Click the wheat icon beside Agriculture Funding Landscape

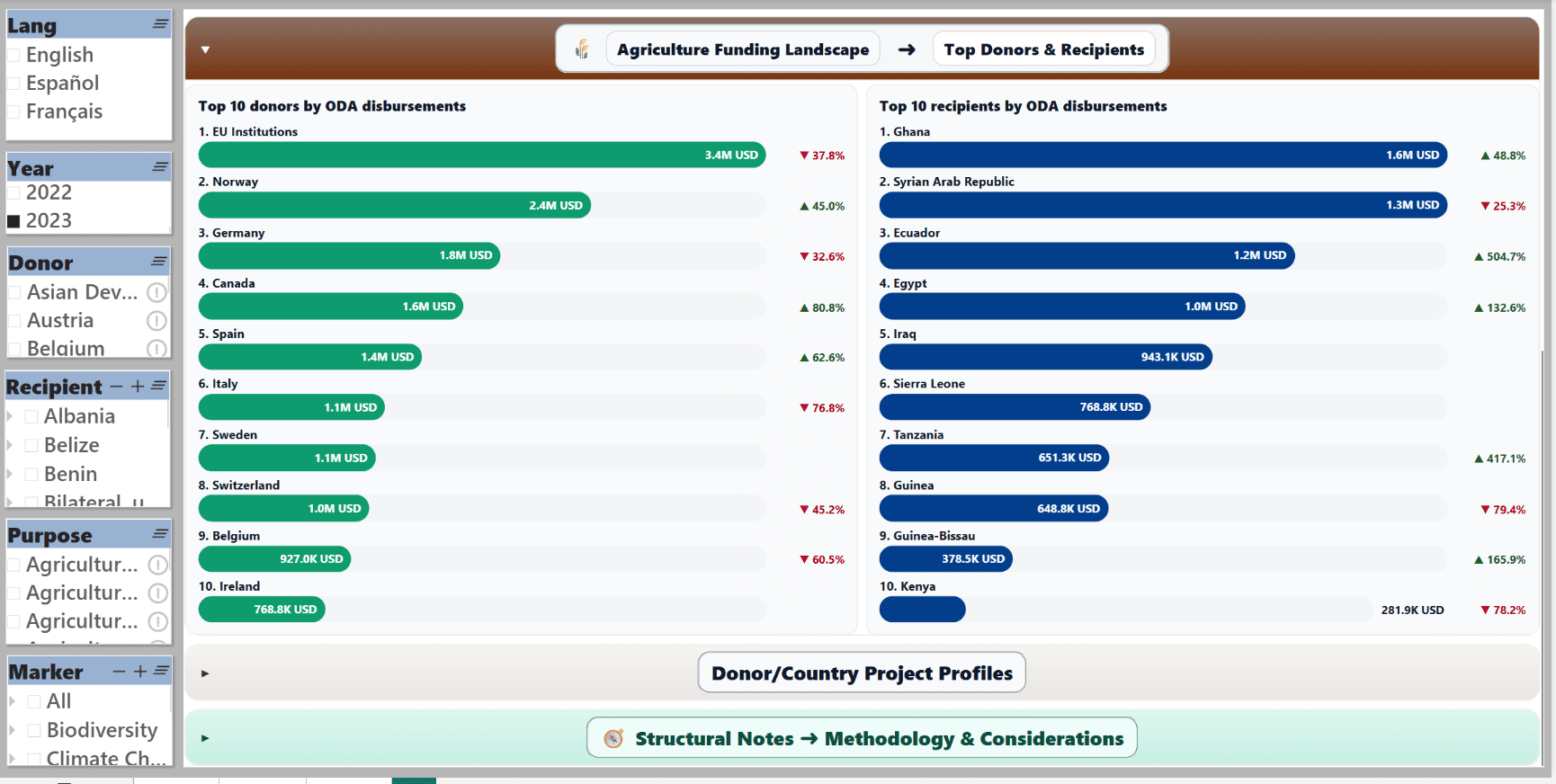(x=582, y=49)
